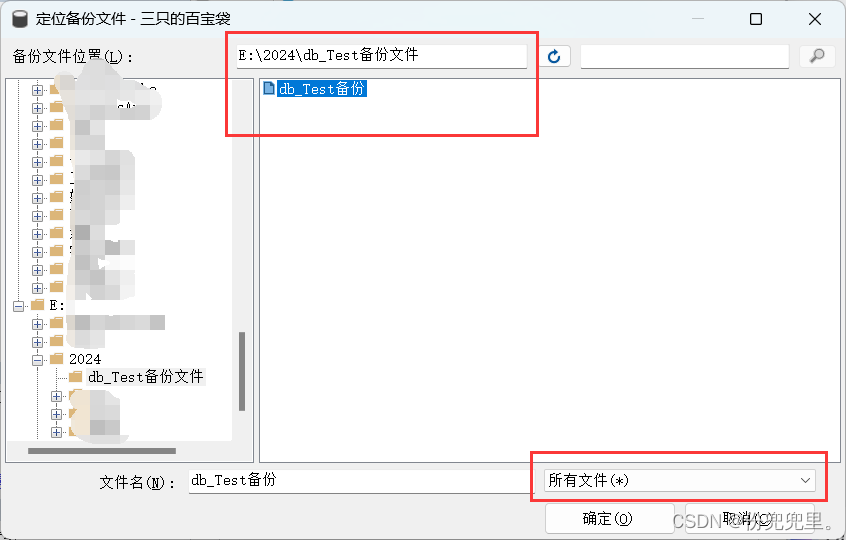The width and height of the screenshot is (846, 540).
Task: Click the db_Test备份文件 folder icon in tree
Action: [76, 377]
